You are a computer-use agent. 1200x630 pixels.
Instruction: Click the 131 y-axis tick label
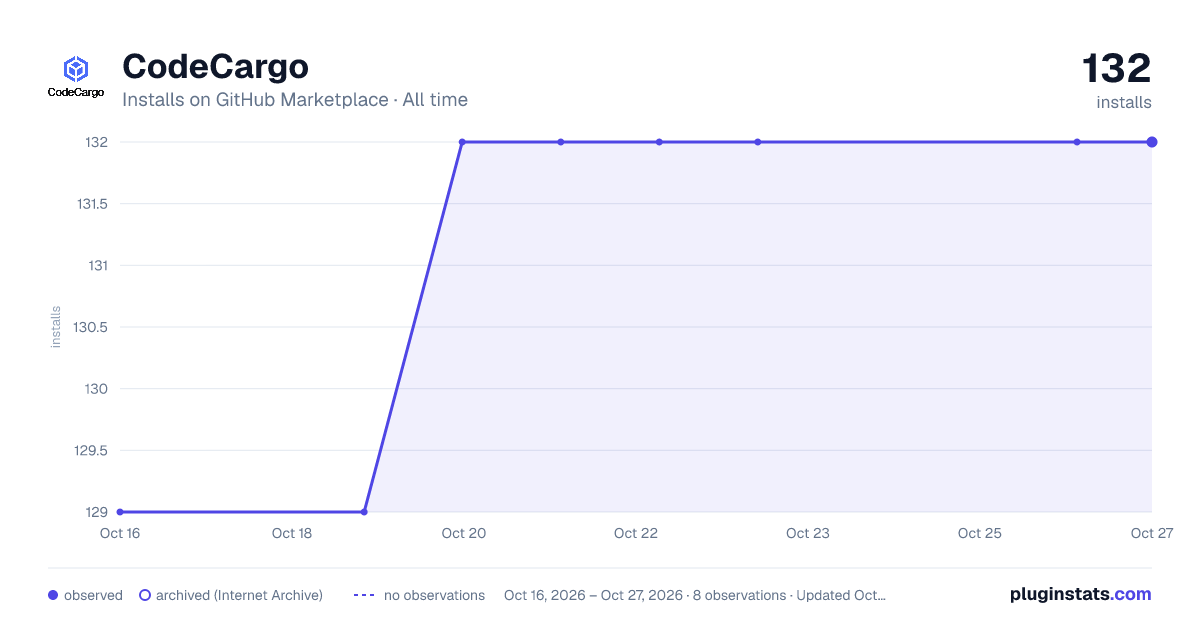point(98,266)
